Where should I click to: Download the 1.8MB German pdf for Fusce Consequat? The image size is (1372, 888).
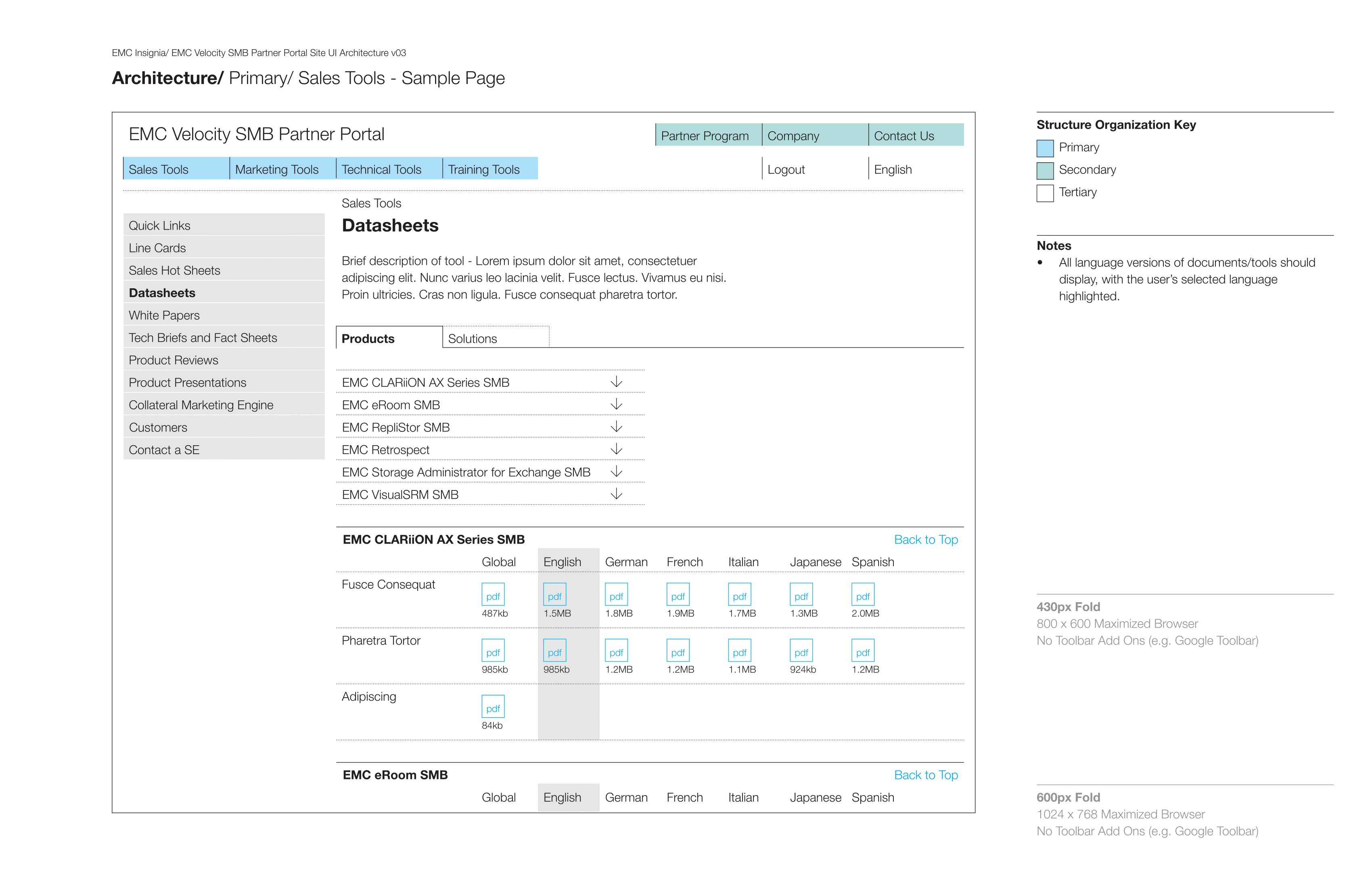point(616,595)
